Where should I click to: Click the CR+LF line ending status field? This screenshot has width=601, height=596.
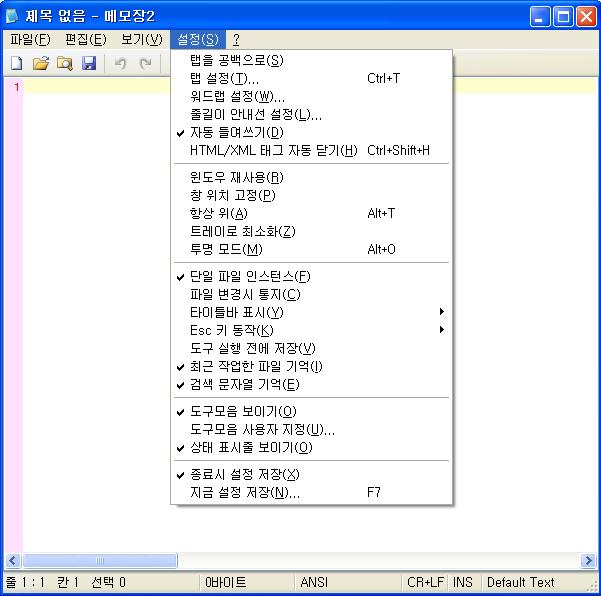[x=425, y=583]
